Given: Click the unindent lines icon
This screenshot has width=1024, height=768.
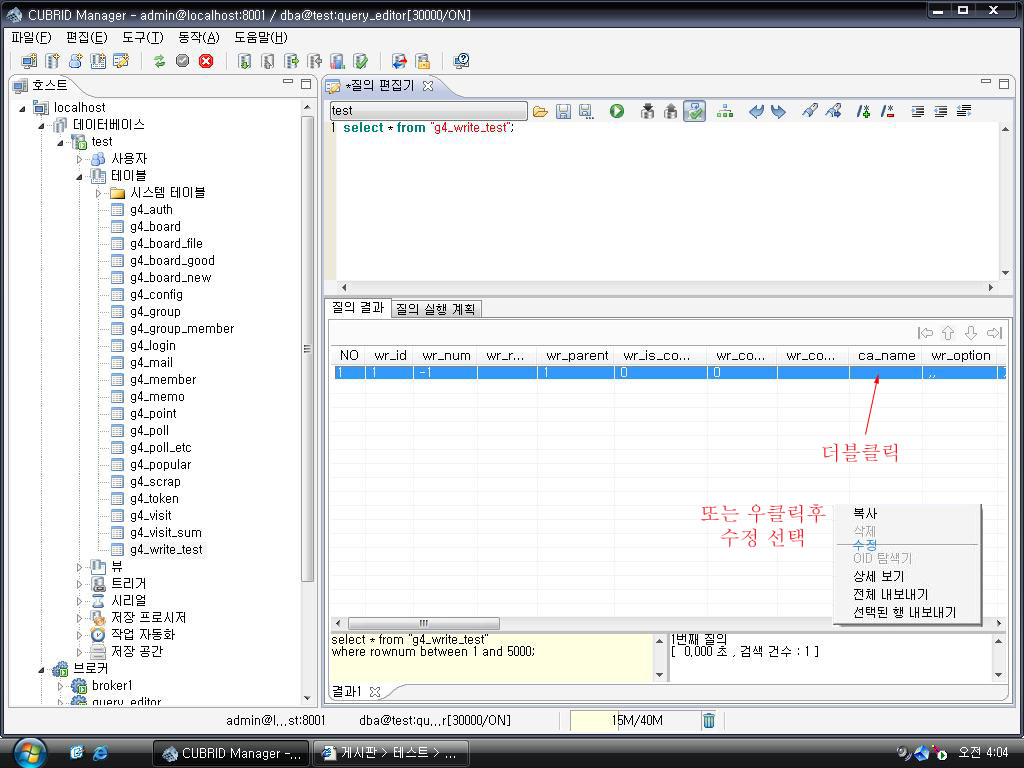Looking at the screenshot, I should tap(940, 111).
